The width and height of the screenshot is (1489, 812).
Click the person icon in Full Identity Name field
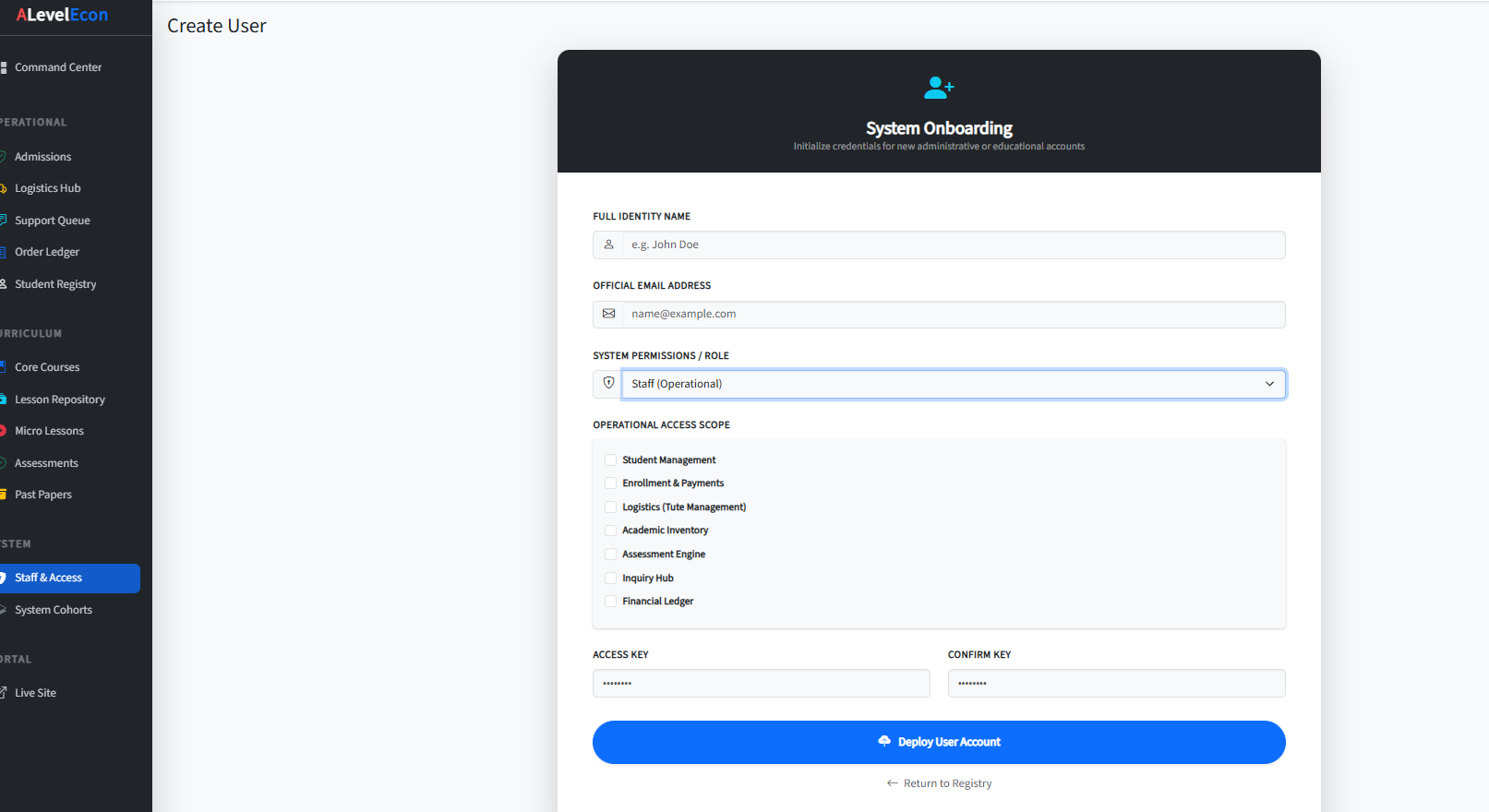[608, 245]
